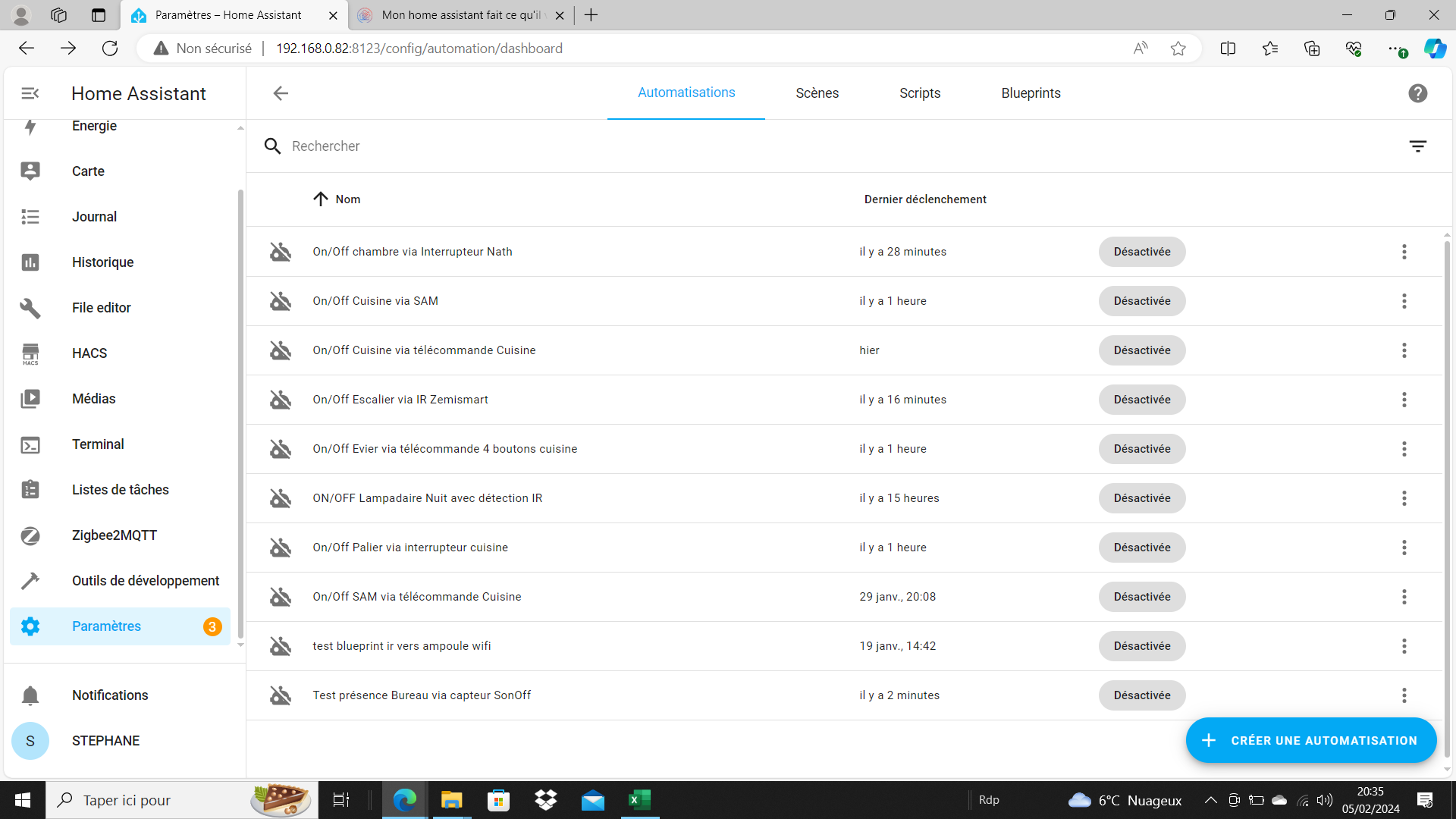The image size is (1456, 819).
Task: Click disabled icon of On/Off chambre automation
Action: (x=281, y=252)
